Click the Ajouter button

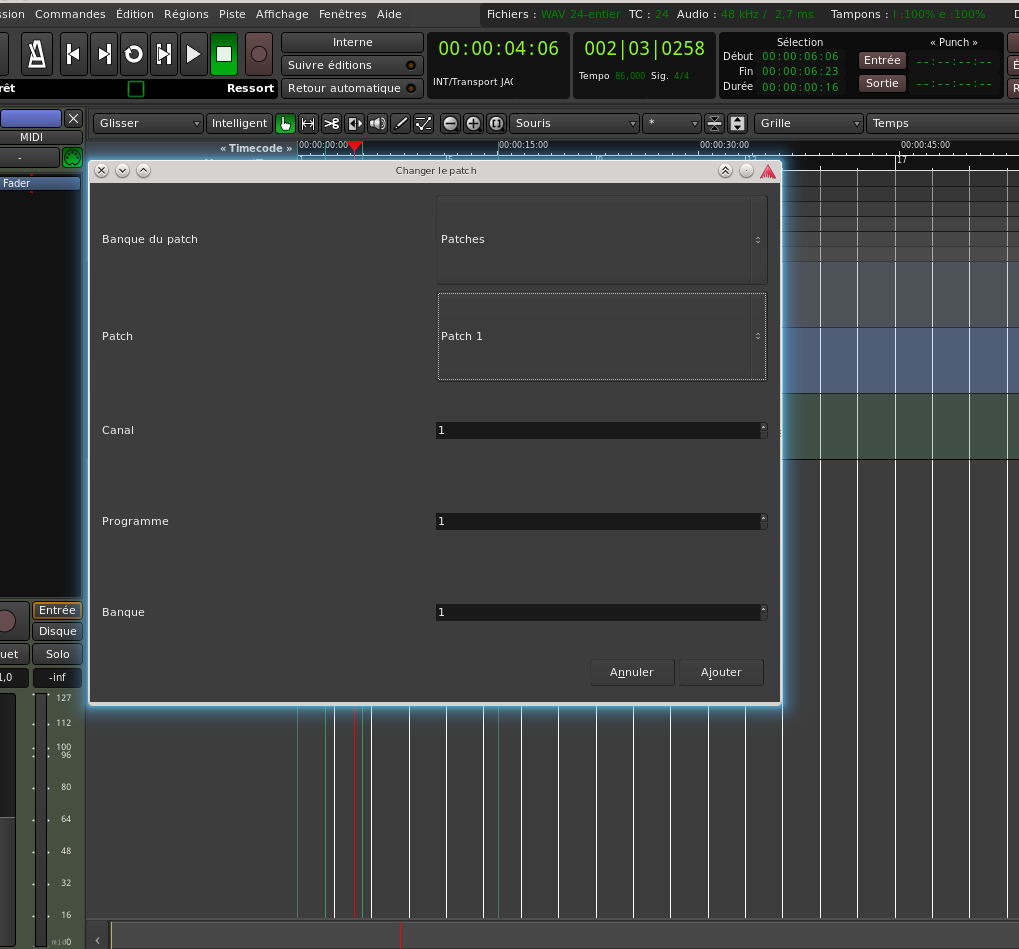click(x=721, y=672)
